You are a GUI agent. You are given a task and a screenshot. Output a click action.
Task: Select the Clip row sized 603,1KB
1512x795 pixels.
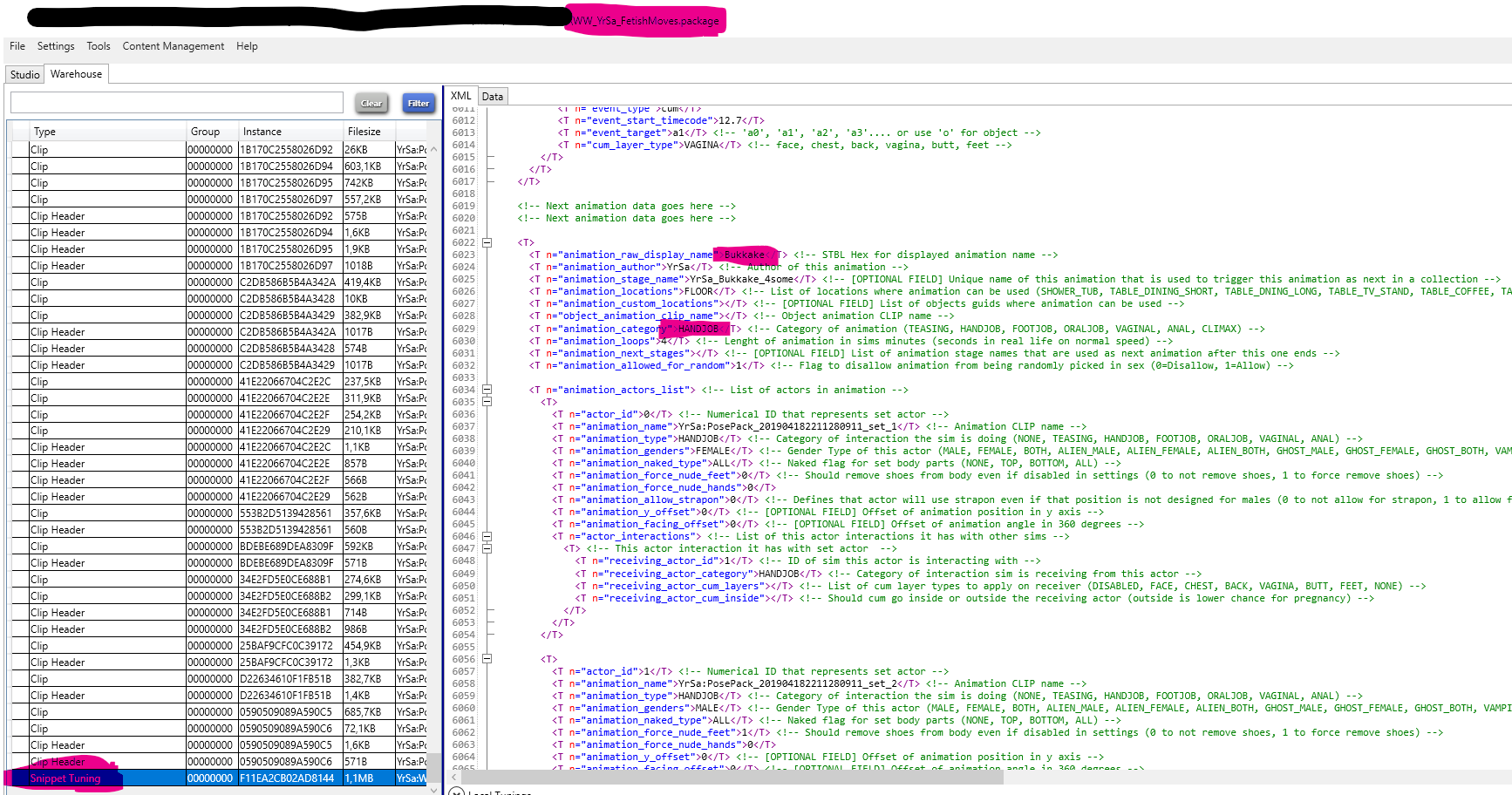tap(218, 166)
